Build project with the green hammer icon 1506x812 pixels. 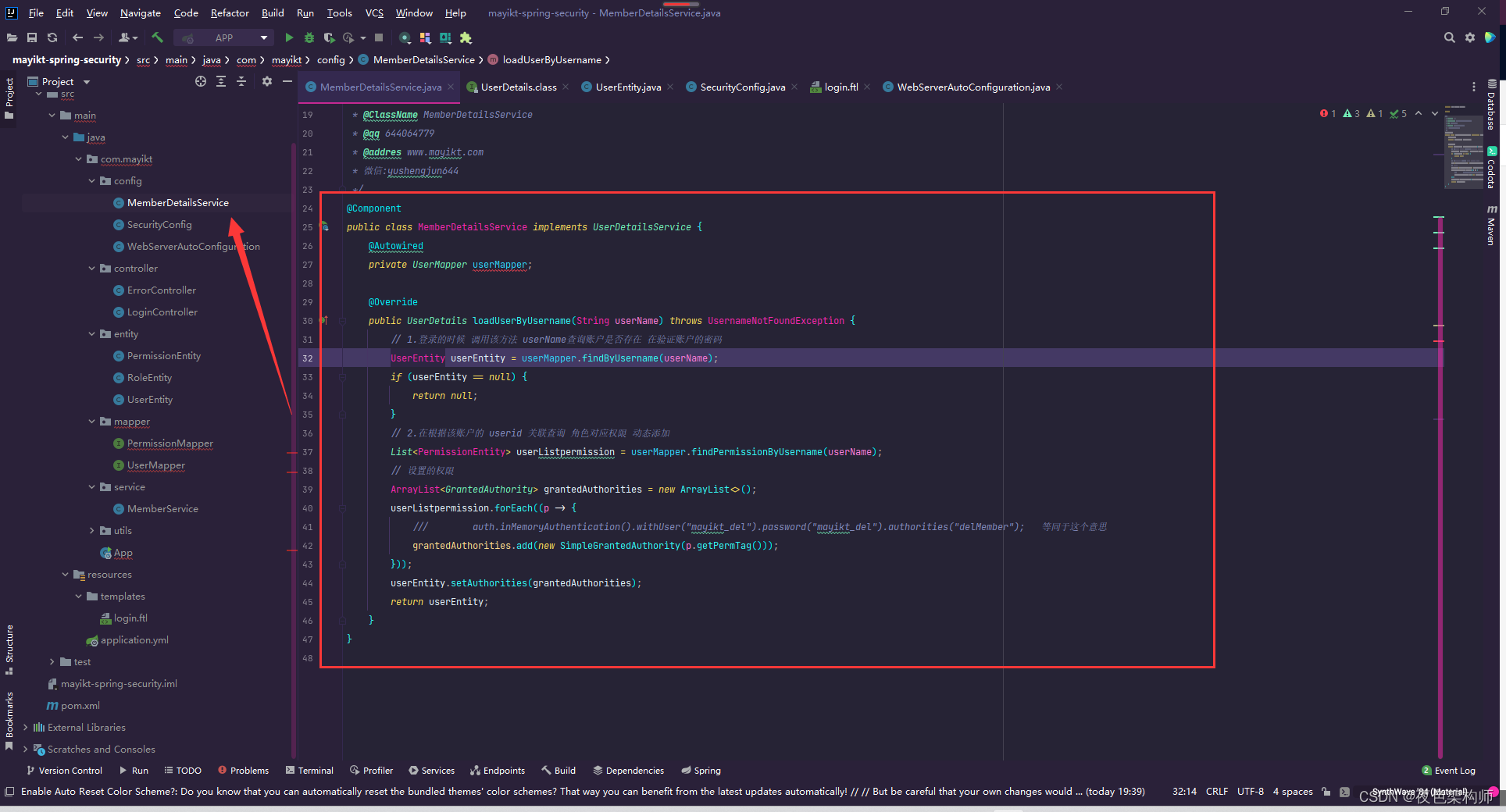157,37
